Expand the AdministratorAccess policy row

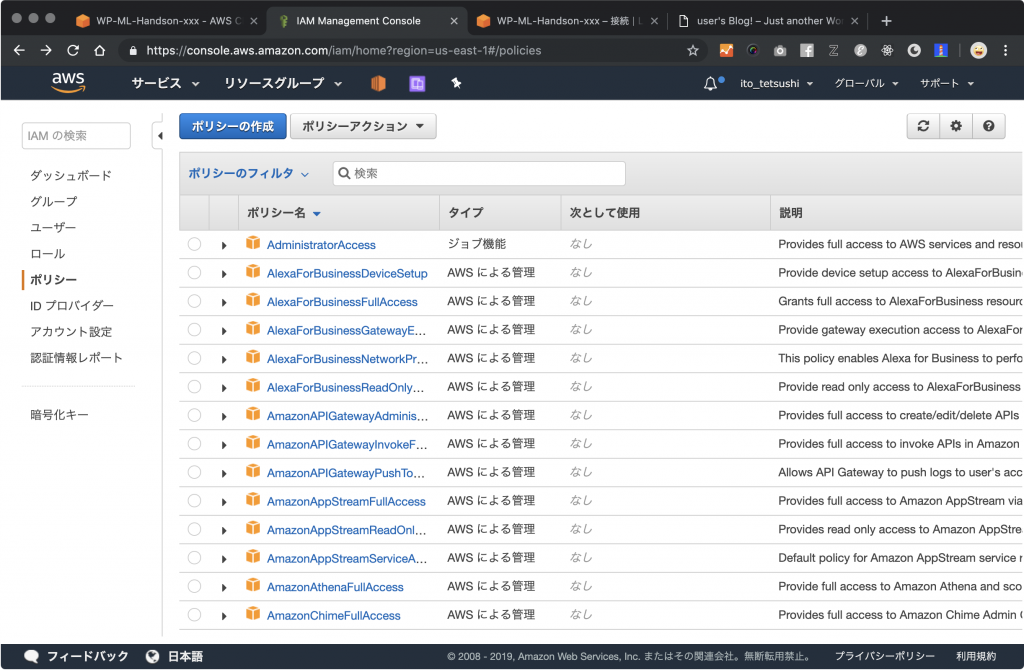click(224, 246)
